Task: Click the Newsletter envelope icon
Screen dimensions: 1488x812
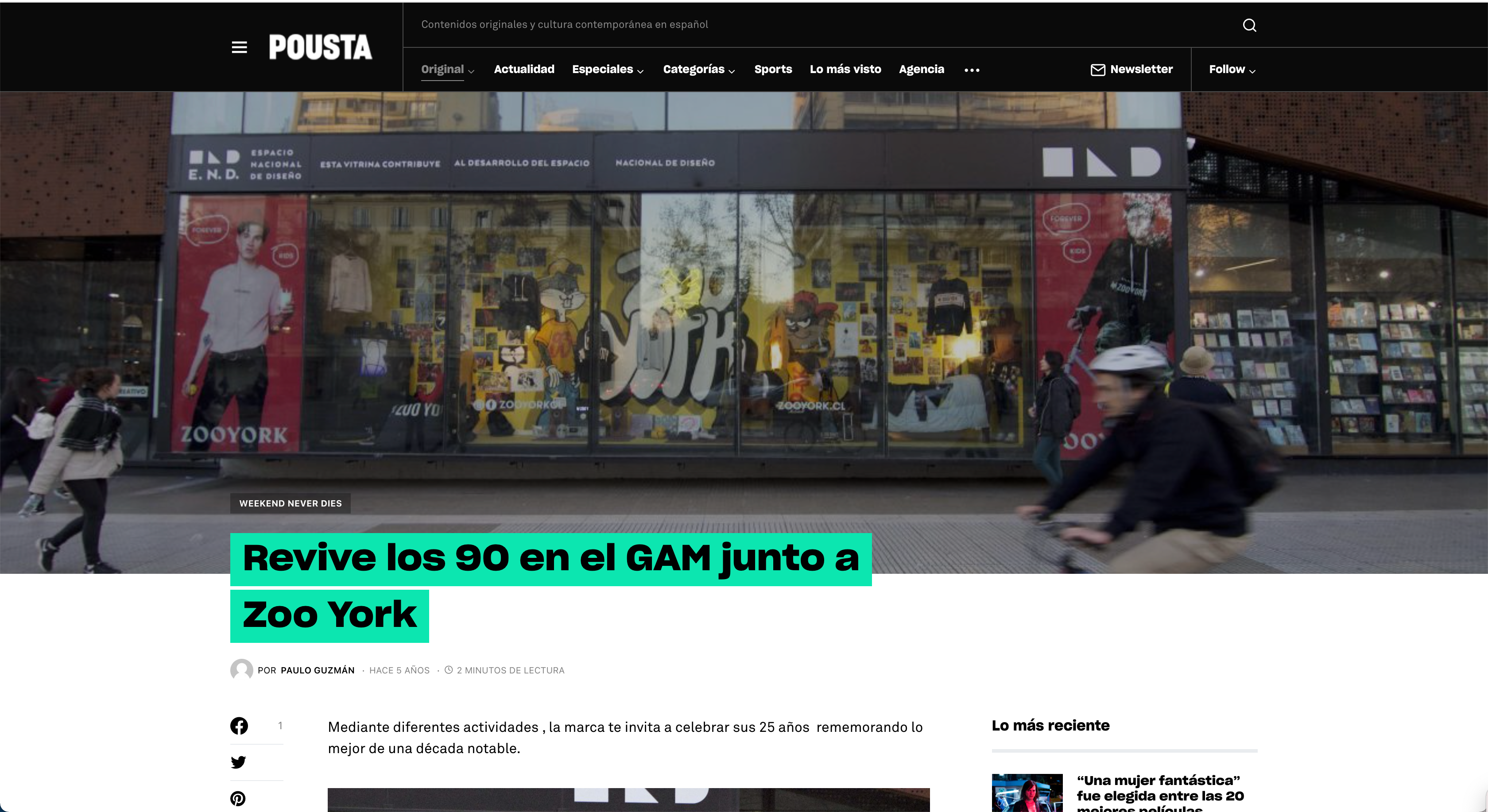Action: tap(1097, 70)
